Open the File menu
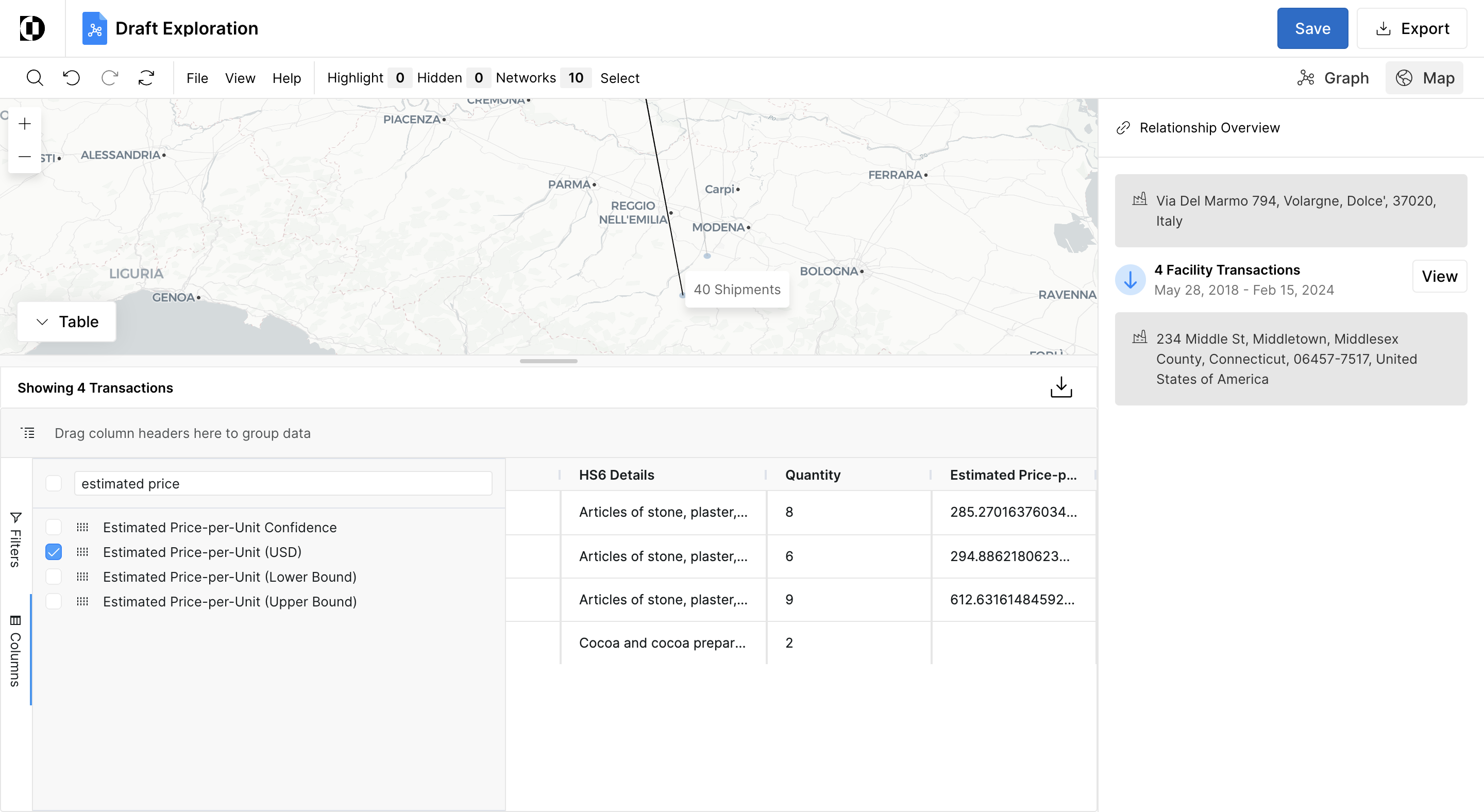Viewport: 1484px width, 812px height. tap(197, 78)
